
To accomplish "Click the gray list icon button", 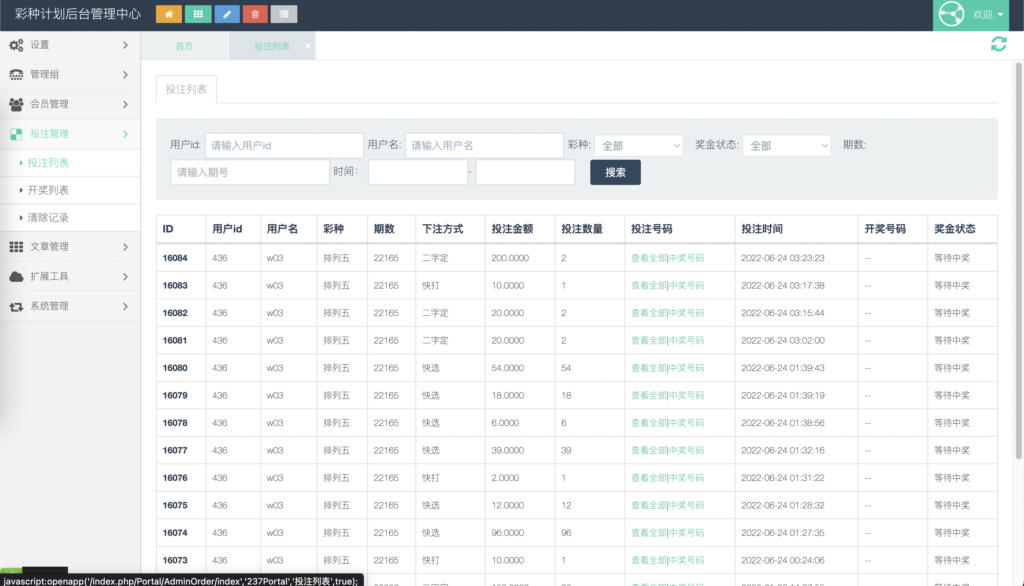I will (x=284, y=14).
